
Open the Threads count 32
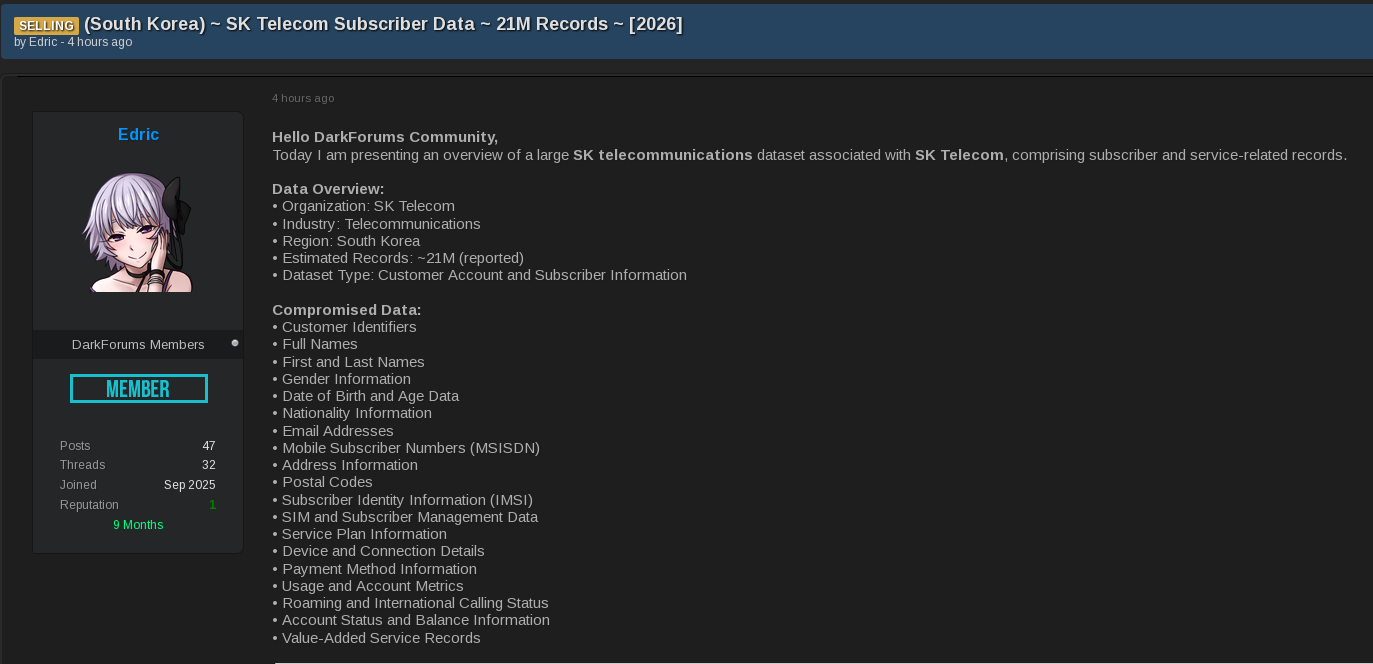click(x=209, y=465)
